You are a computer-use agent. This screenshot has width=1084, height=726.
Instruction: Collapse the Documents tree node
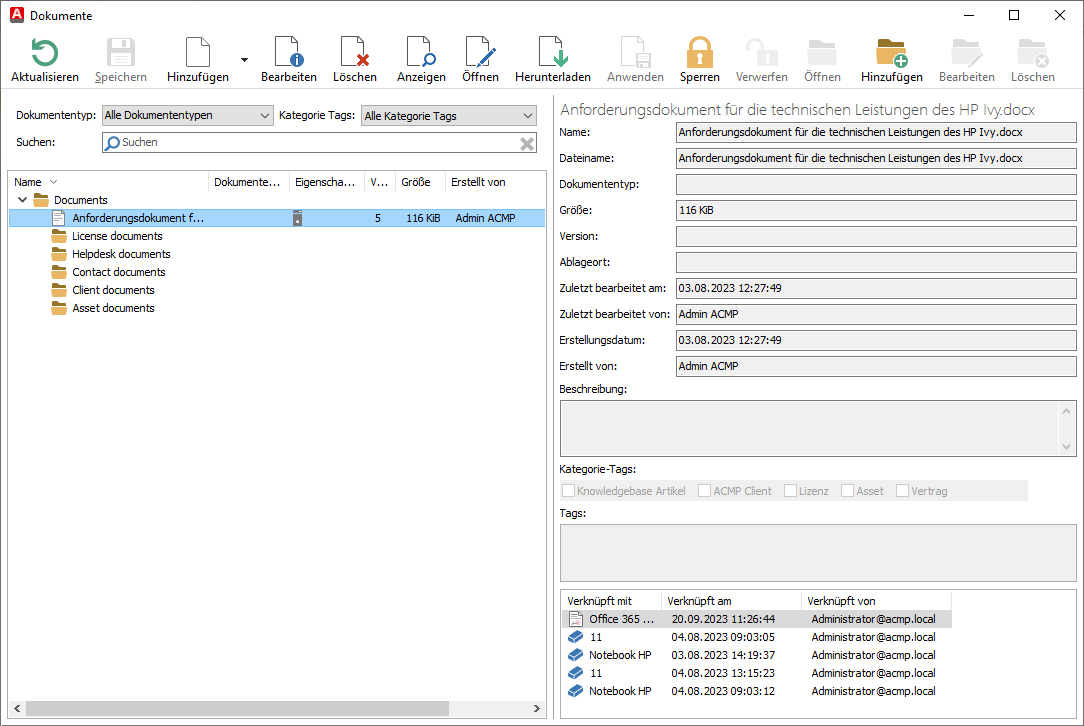(x=22, y=200)
